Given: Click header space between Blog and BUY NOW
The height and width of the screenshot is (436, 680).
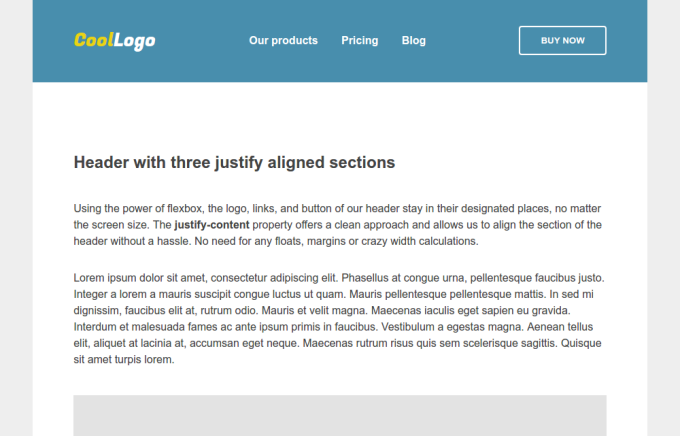Looking at the screenshot, I should pyautogui.click(x=472, y=41).
